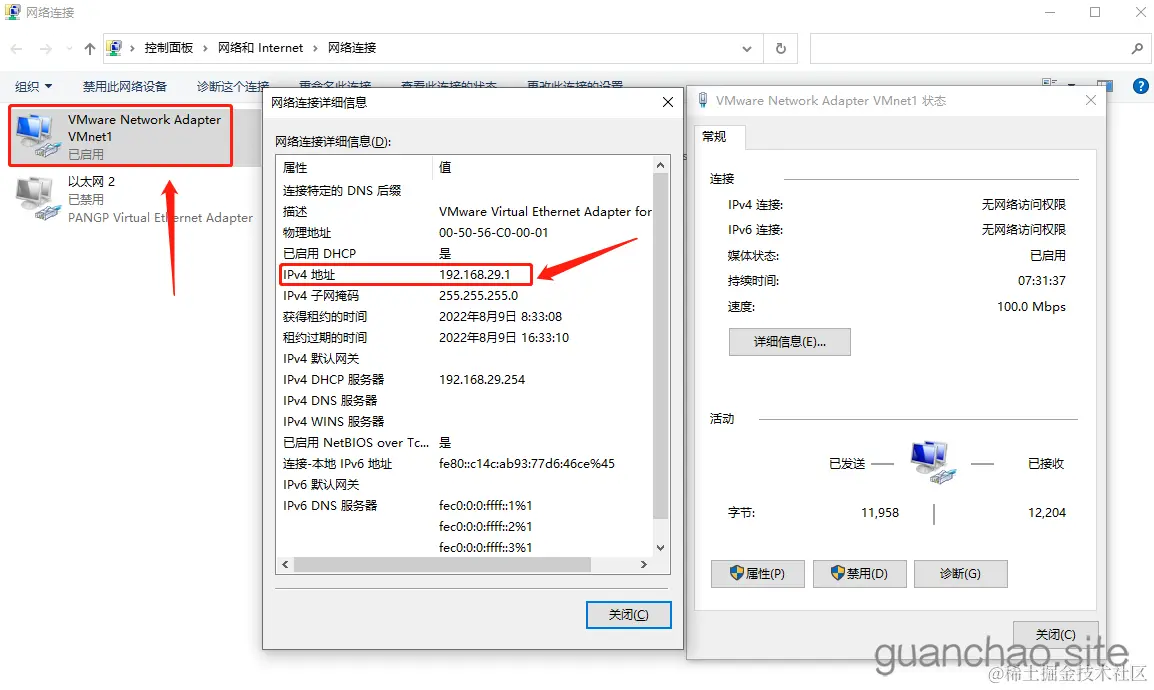Click the adapter icon in status title bar

coord(703,101)
